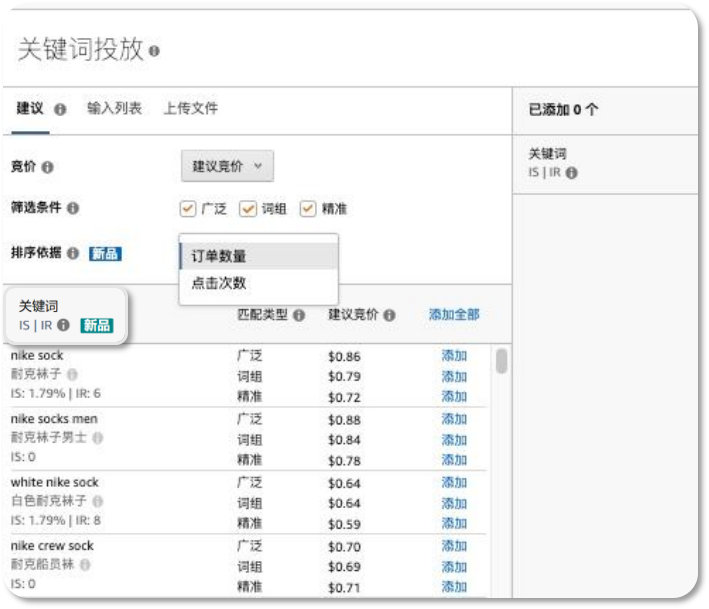Add nike socks men 广泛 at $0.88

[x=454, y=420]
